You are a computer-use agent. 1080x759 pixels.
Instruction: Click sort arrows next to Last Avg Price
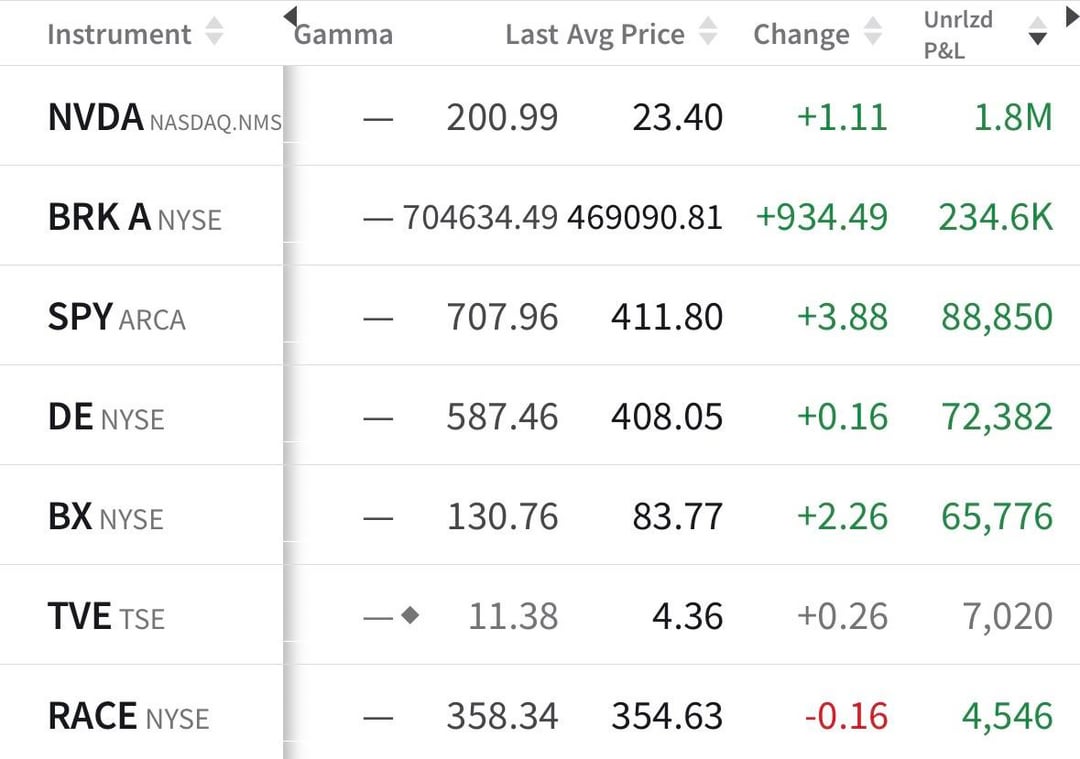(x=708, y=34)
